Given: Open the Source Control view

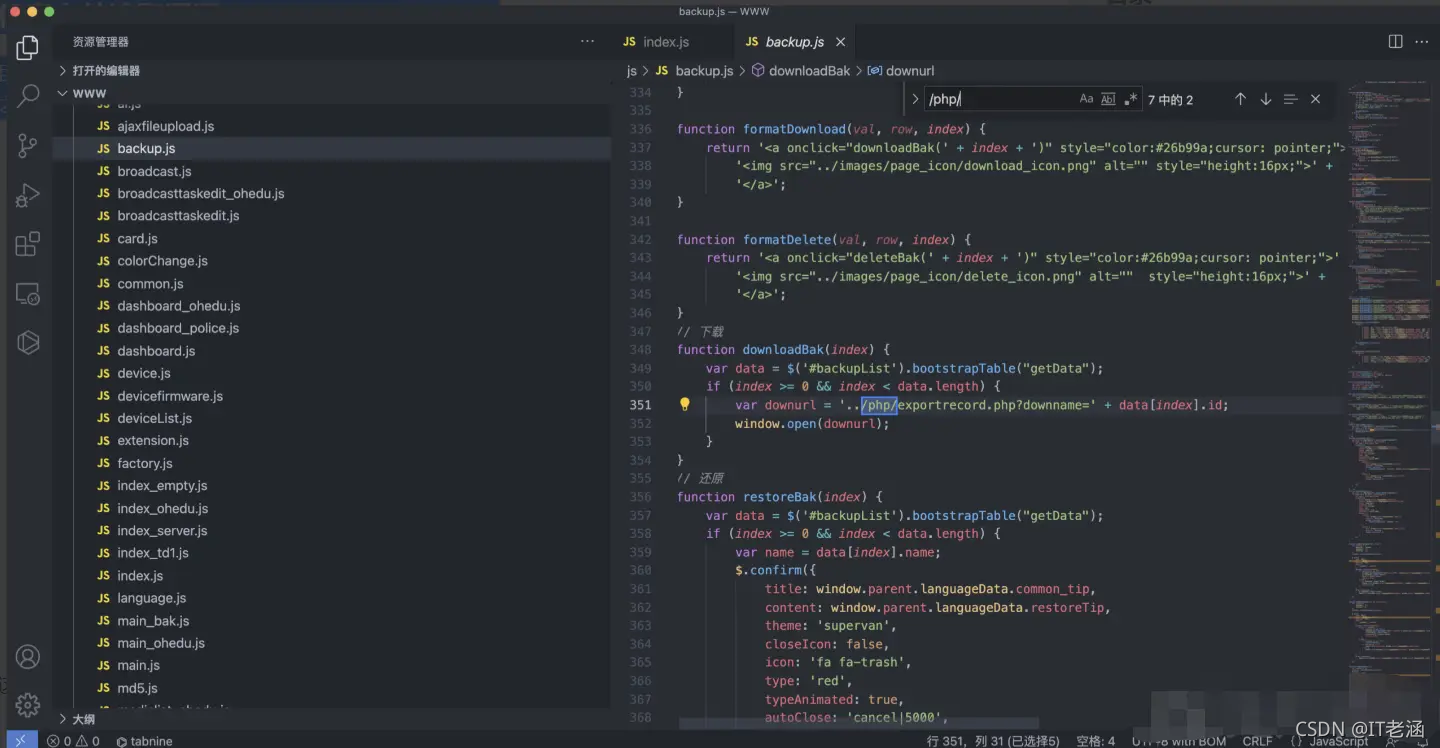Looking at the screenshot, I should pos(28,145).
